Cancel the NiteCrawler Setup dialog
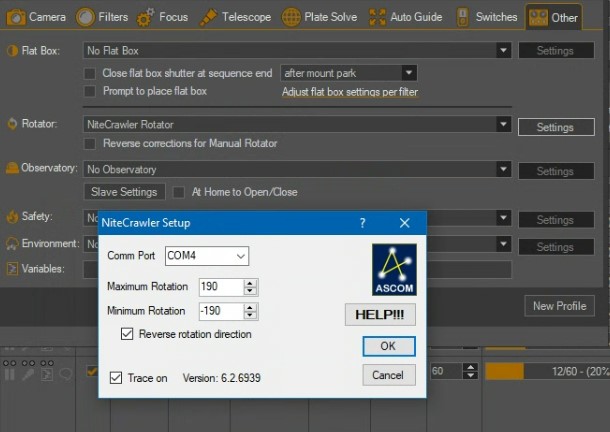The image size is (610, 432). click(389, 375)
